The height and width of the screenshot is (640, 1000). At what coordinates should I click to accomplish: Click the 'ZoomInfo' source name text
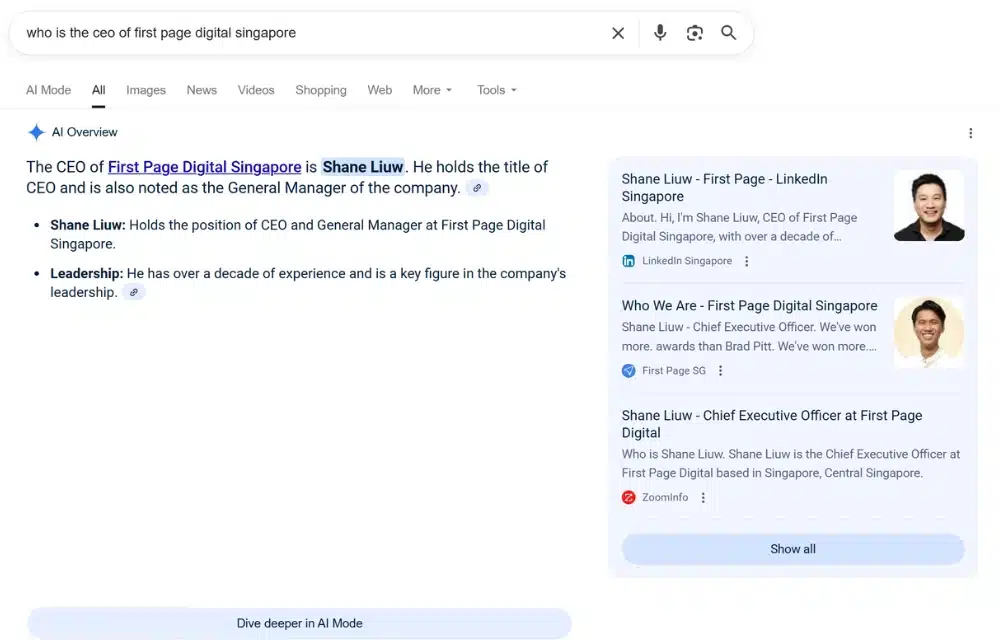(x=665, y=497)
